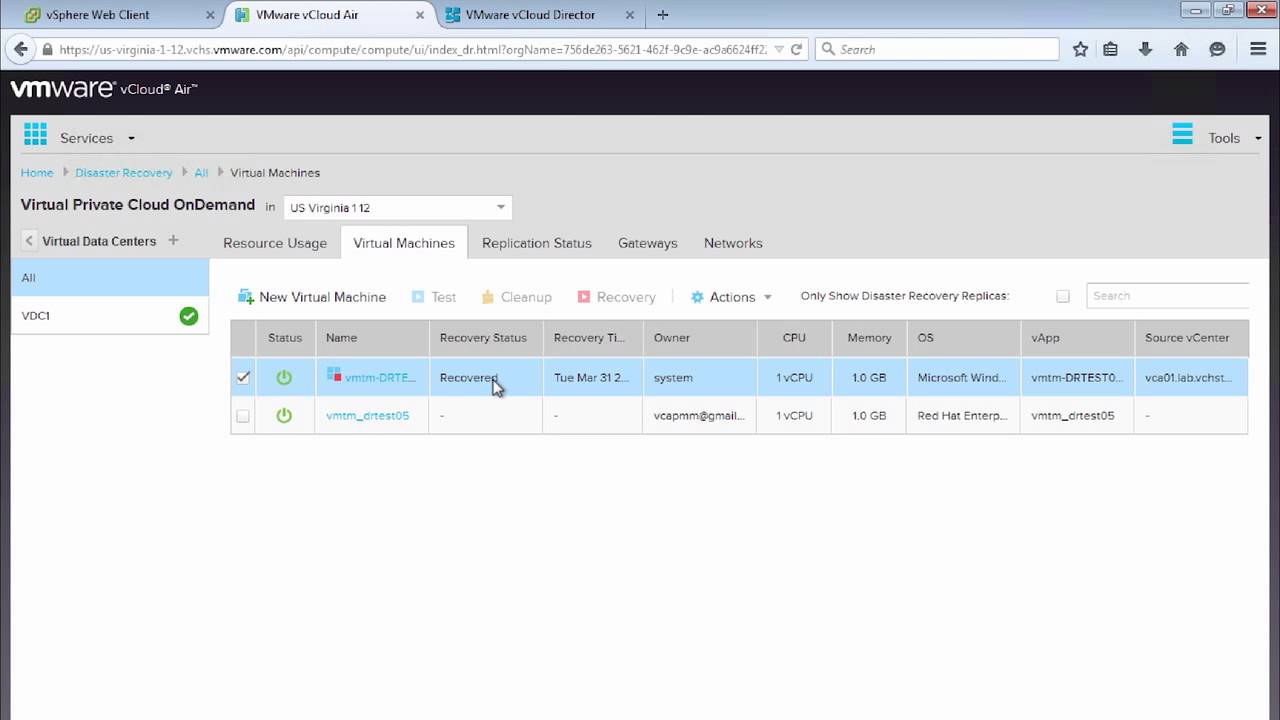Open the bookmarks list icon
This screenshot has height=720, width=1280.
point(1111,49)
